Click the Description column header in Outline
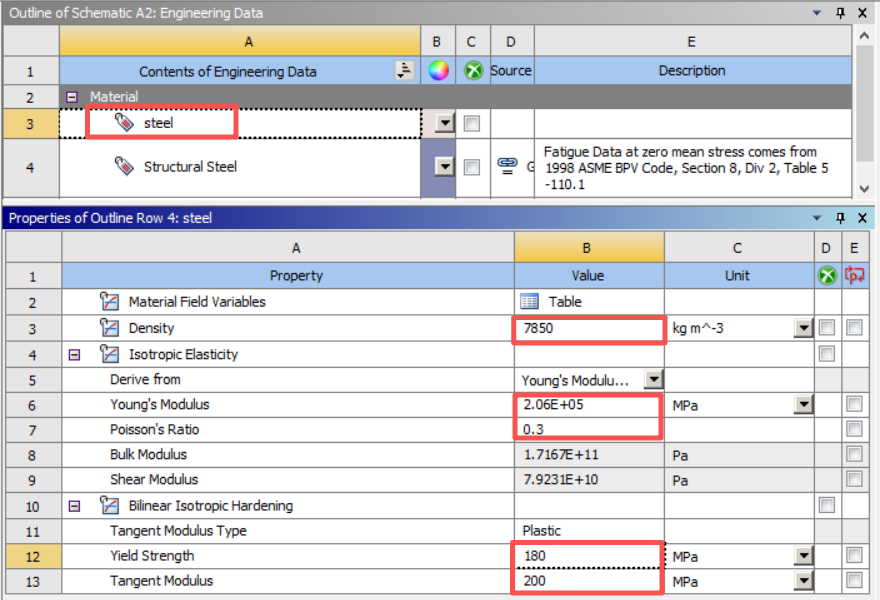 point(693,71)
